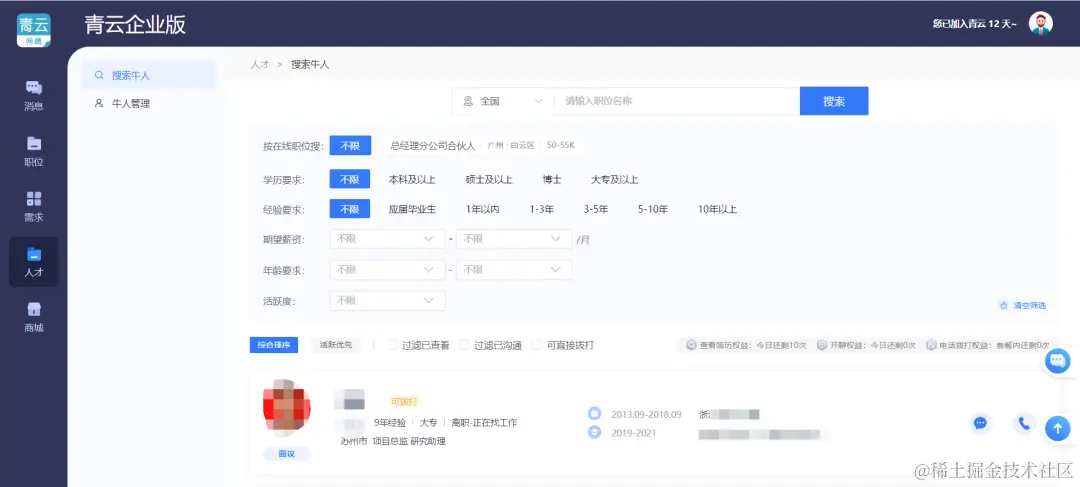
Task: Select 3-5年 experience filter
Action: [x=596, y=209]
